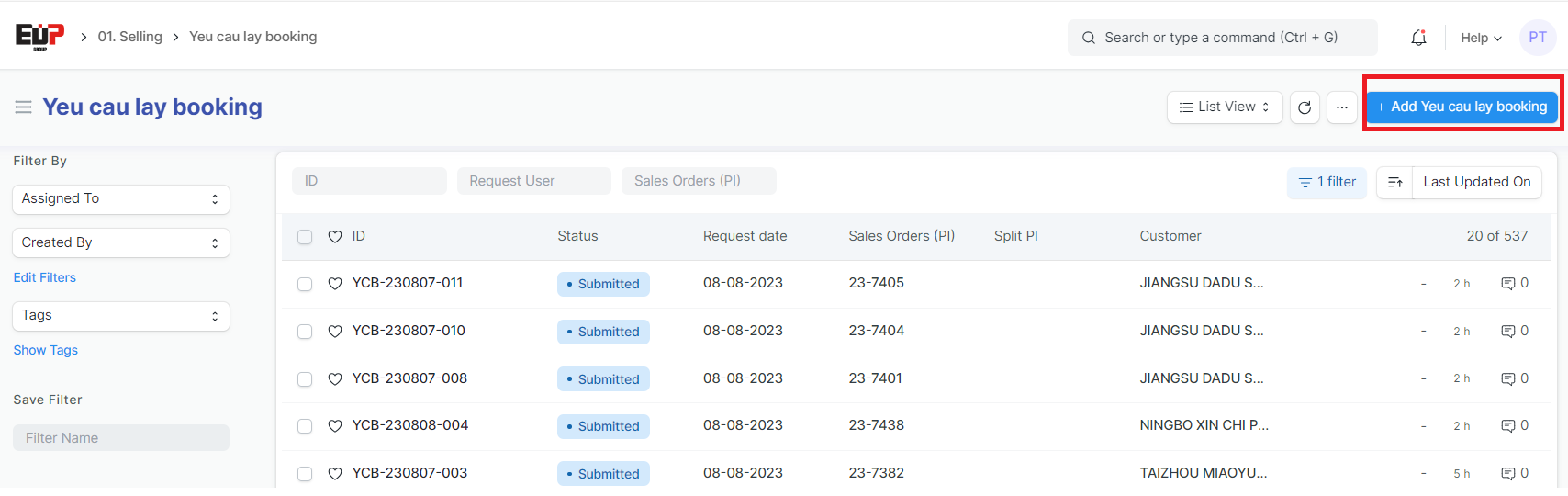Expand the Assigned To filter dropdown
The image size is (1568, 496).
120,199
